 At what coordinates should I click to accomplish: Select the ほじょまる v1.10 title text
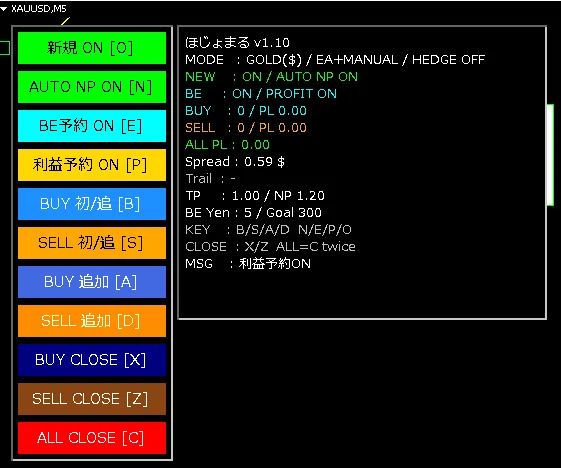click(237, 43)
